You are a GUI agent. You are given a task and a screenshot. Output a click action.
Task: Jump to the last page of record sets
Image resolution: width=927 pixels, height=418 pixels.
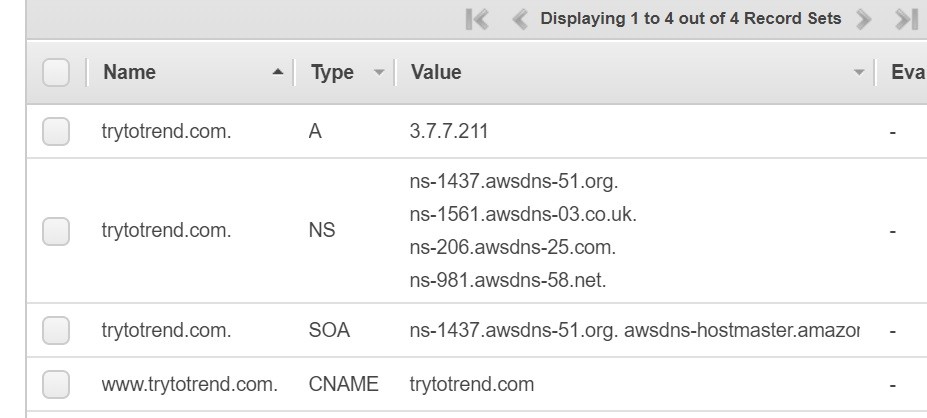pyautogui.click(x=906, y=19)
